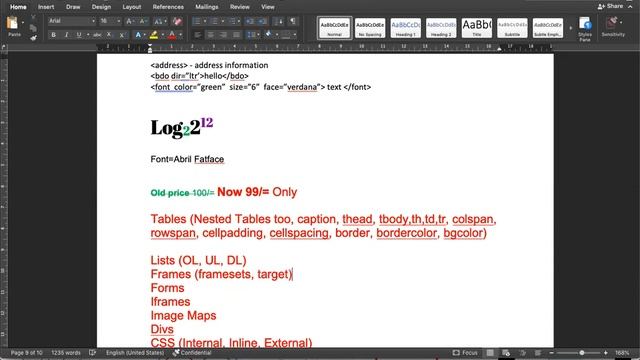Apply subscript formatting
The width and height of the screenshot is (640, 360).
(x=109, y=35)
